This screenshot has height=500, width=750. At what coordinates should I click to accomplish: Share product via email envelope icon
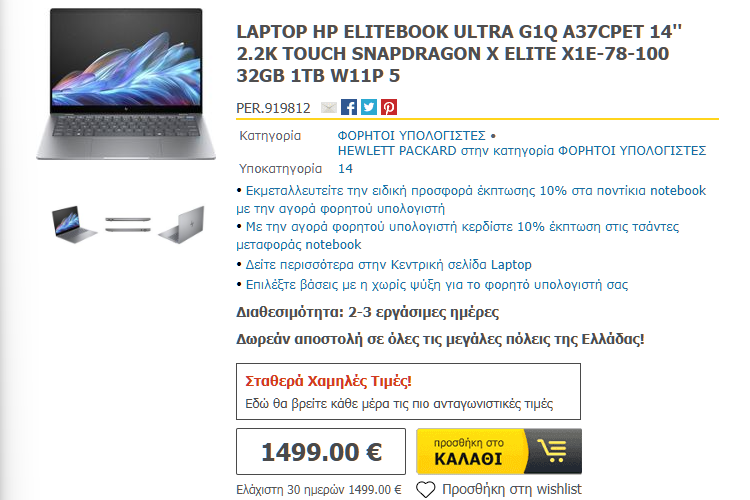point(328,108)
